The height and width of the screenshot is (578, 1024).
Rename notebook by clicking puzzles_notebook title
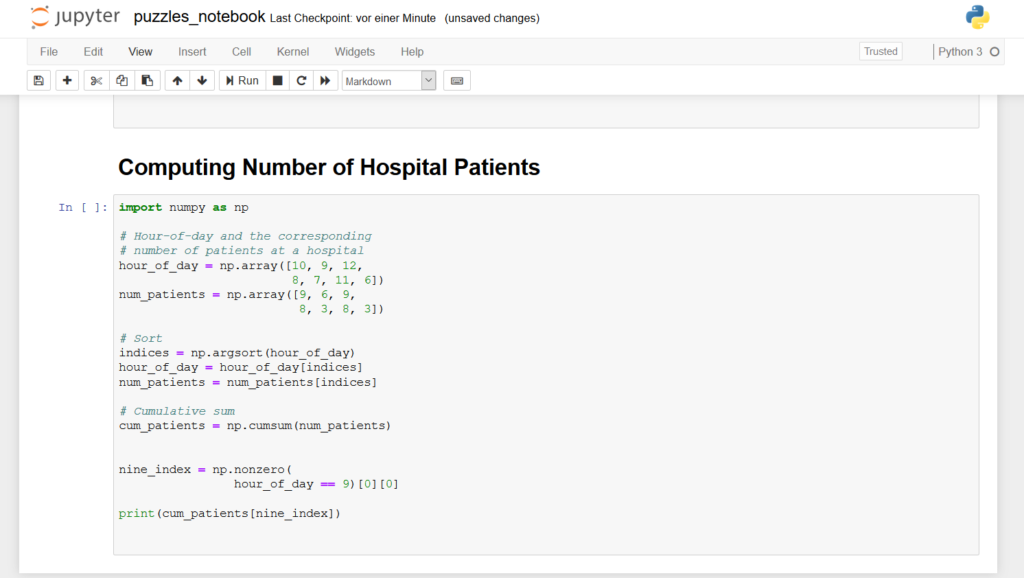pos(200,17)
